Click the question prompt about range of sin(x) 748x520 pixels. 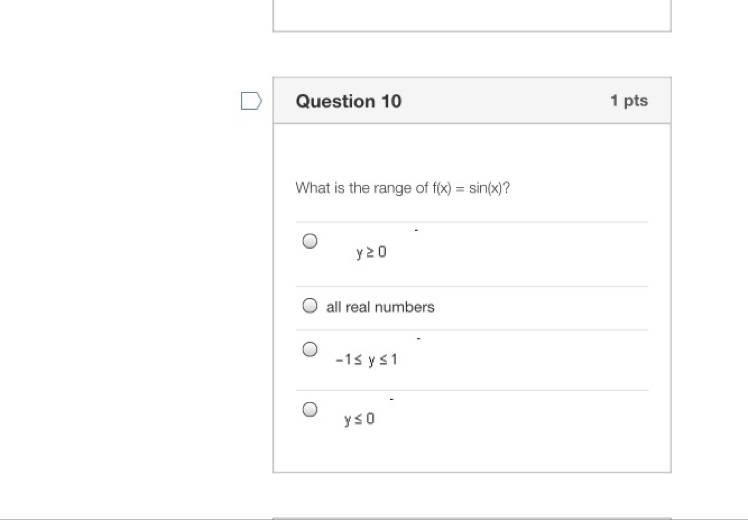(x=402, y=187)
